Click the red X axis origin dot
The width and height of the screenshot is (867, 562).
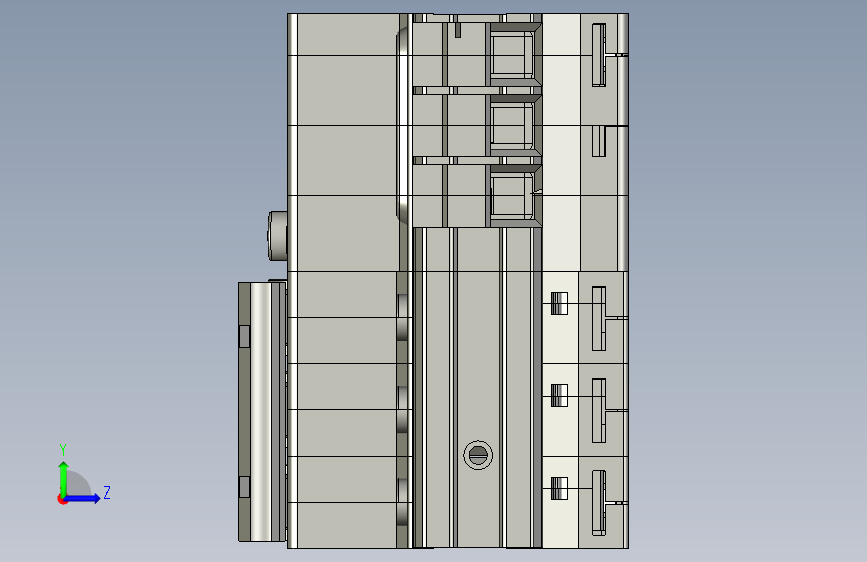62,499
